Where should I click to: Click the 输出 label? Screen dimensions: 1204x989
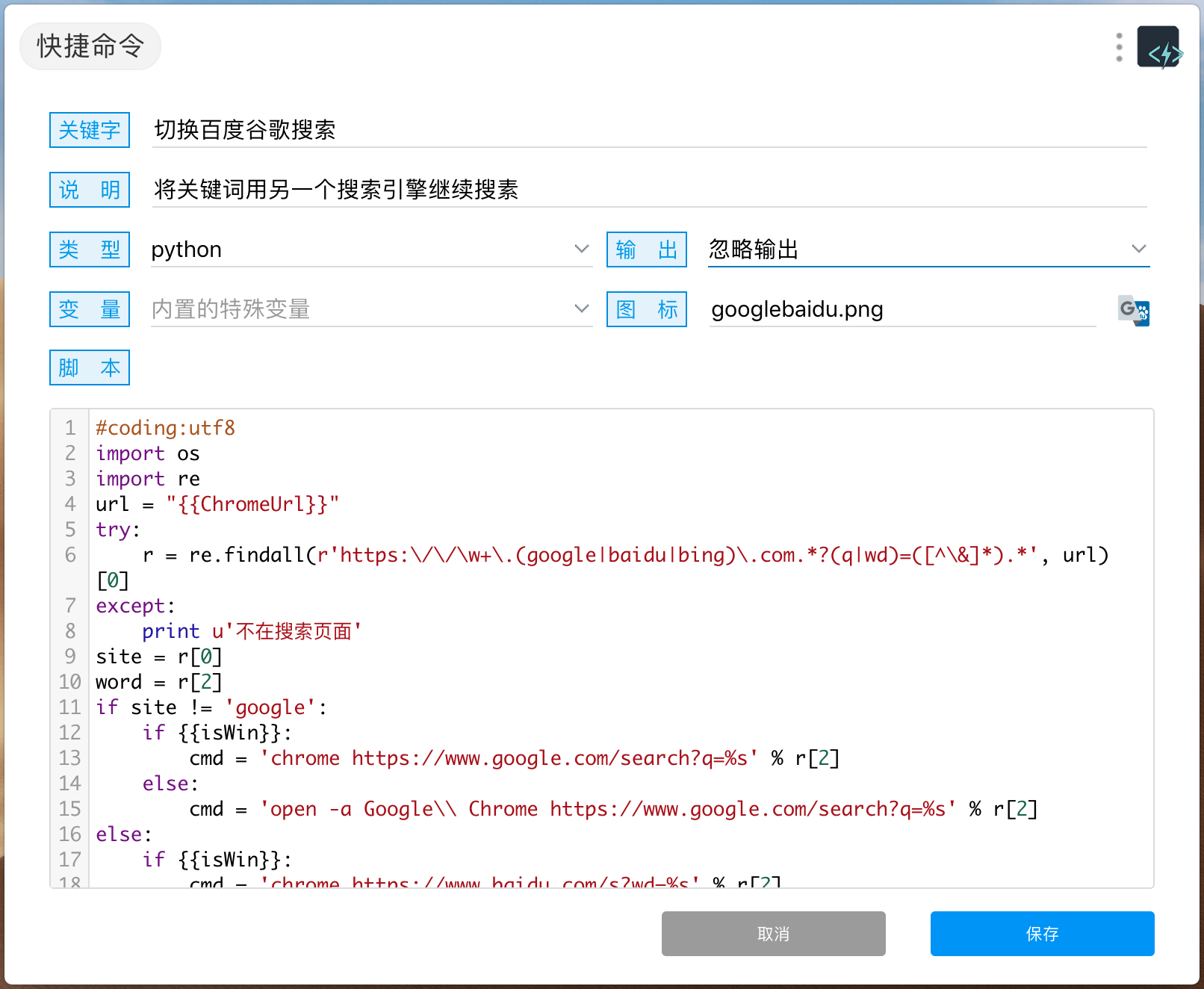tap(646, 249)
